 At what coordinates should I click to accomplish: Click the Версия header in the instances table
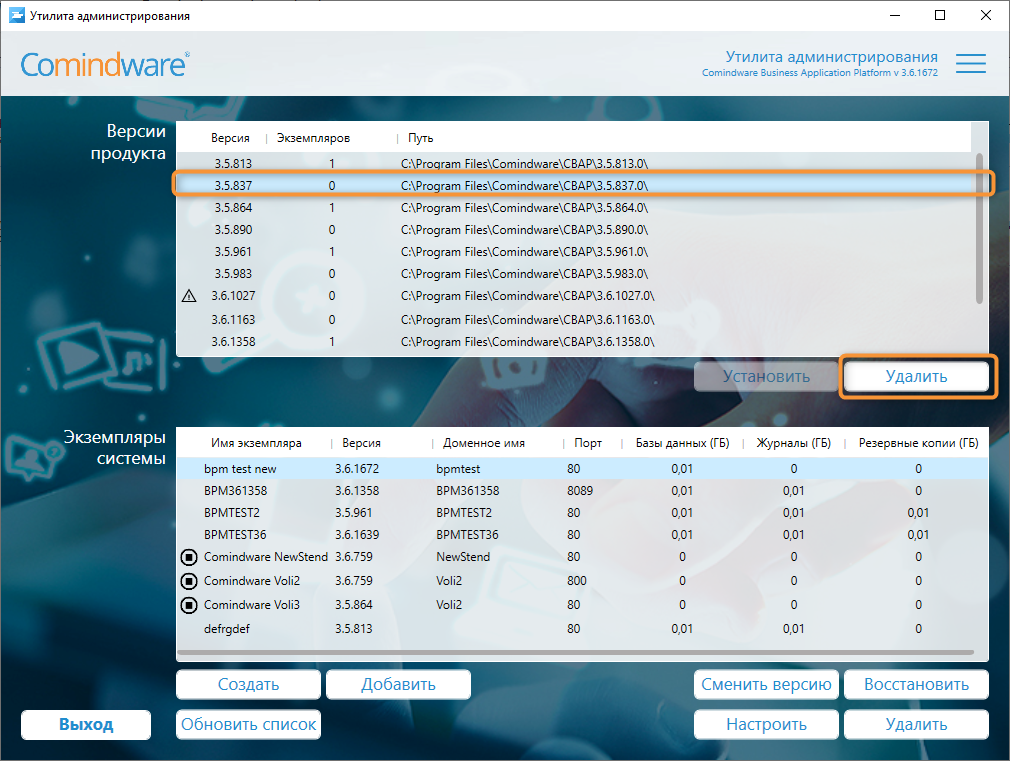coord(361,443)
